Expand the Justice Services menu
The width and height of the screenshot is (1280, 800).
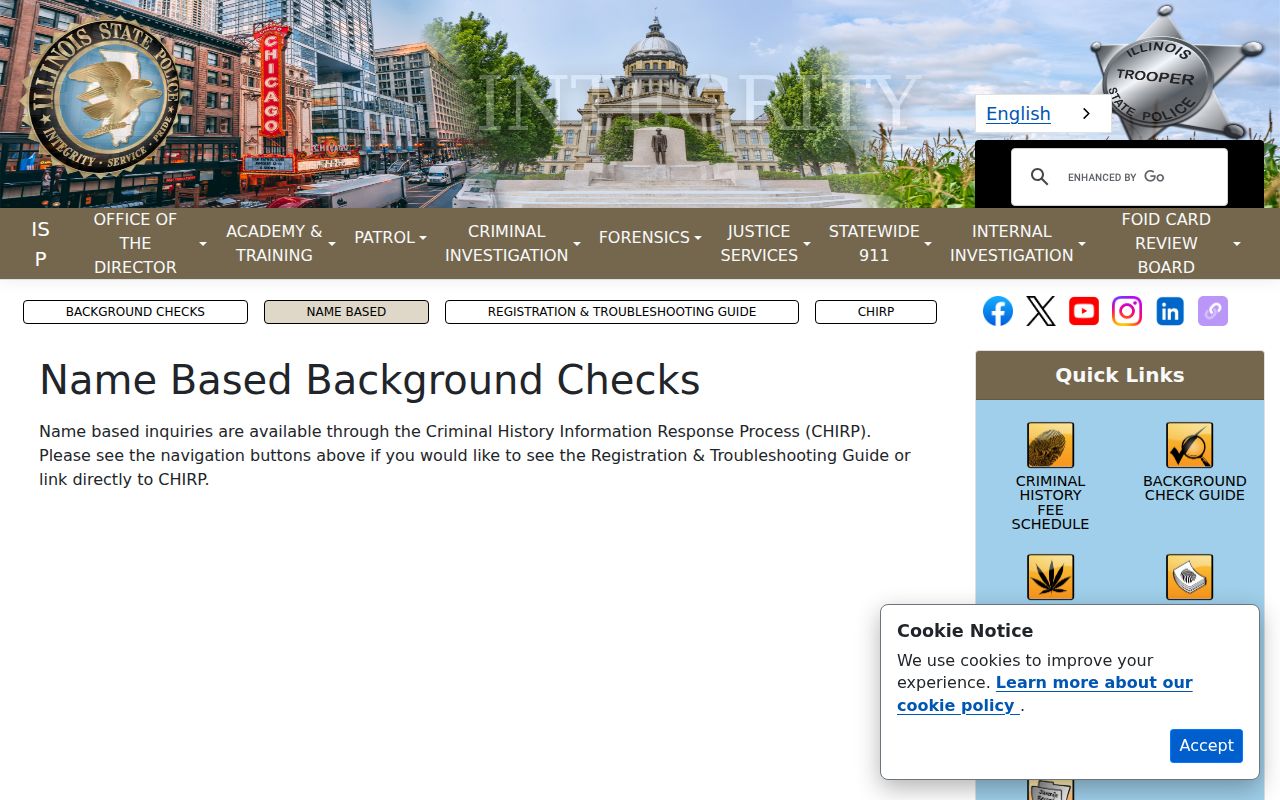click(765, 243)
